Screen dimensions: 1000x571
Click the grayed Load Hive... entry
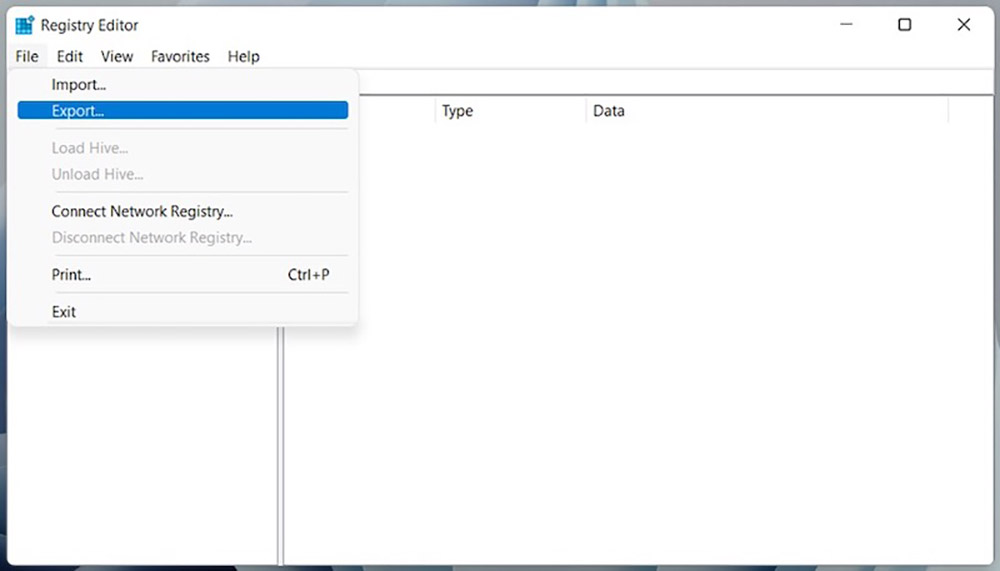[183, 148]
